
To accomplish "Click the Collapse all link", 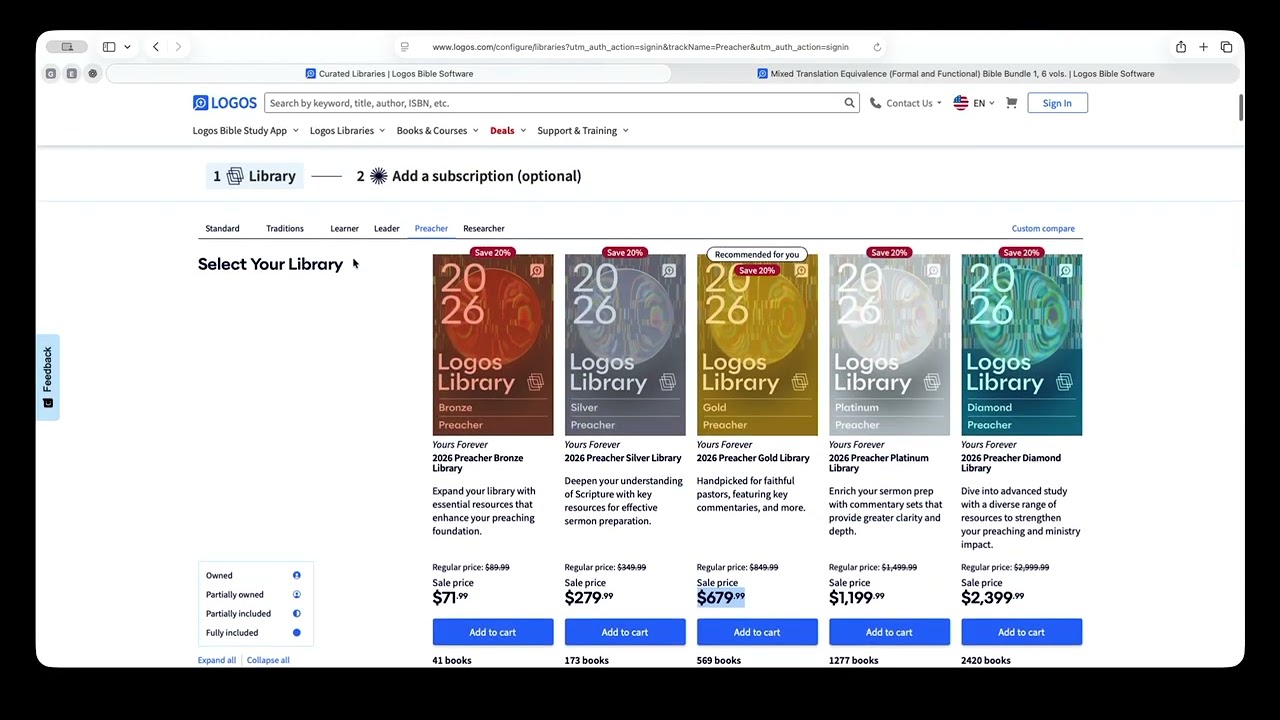I will (x=268, y=660).
